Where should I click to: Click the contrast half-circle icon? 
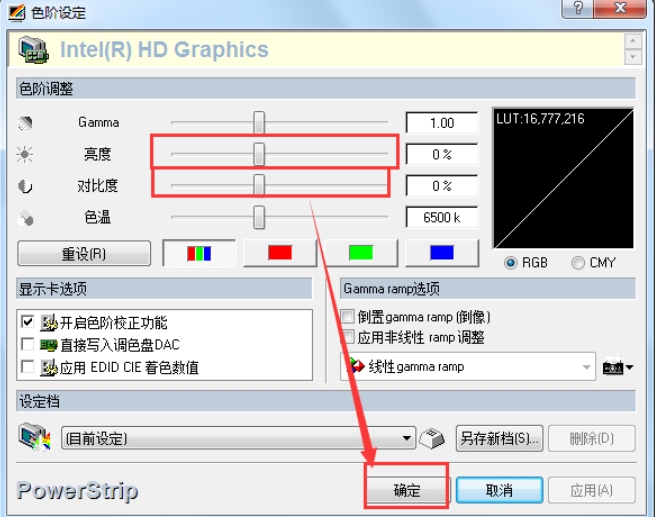pos(25,186)
